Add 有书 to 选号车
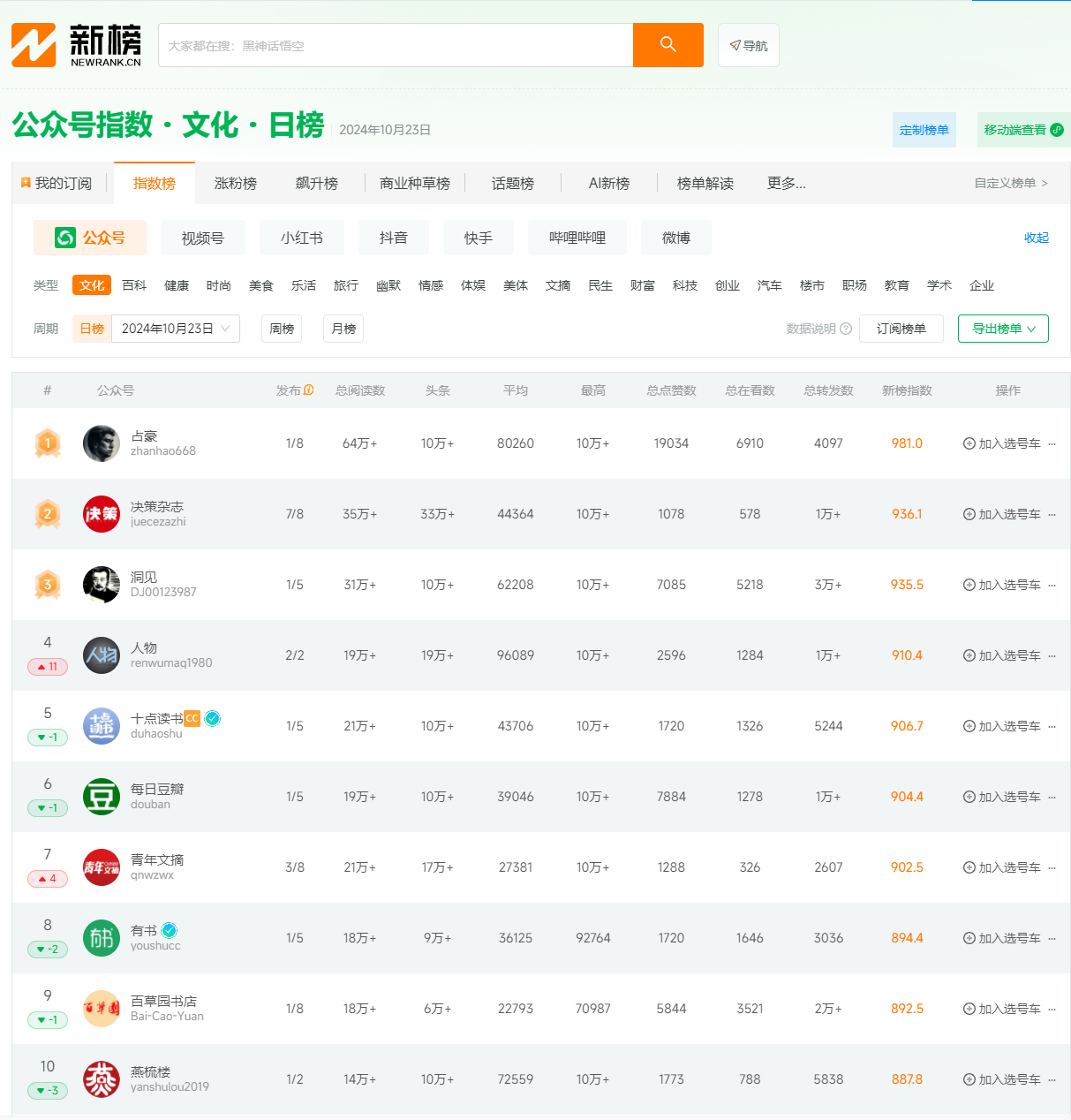This screenshot has width=1071, height=1120. [1002, 938]
